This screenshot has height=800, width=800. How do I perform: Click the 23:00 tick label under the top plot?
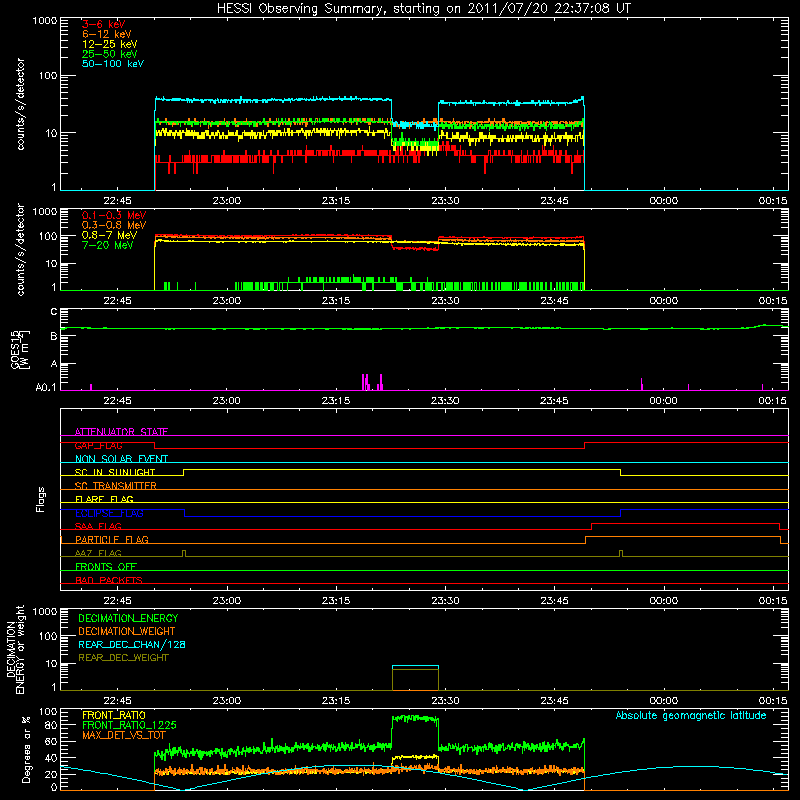click(227, 201)
